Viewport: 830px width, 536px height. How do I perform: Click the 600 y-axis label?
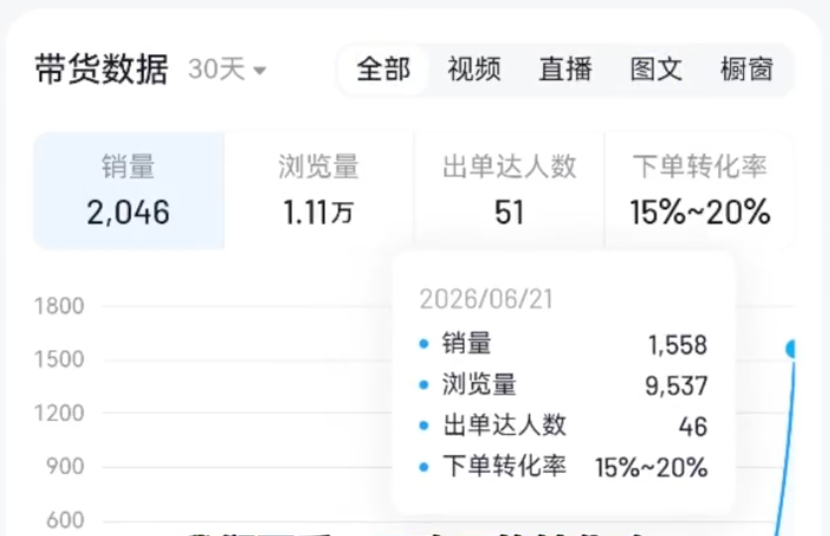65,520
